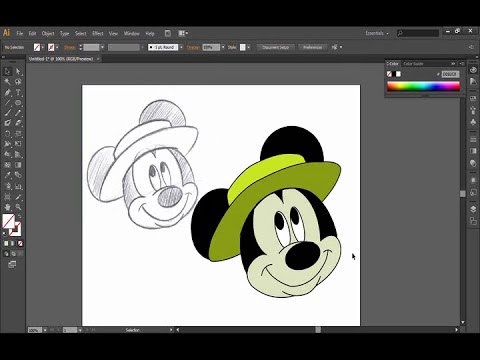
Task: Expand the Essentials workspace switcher
Action: [377, 33]
